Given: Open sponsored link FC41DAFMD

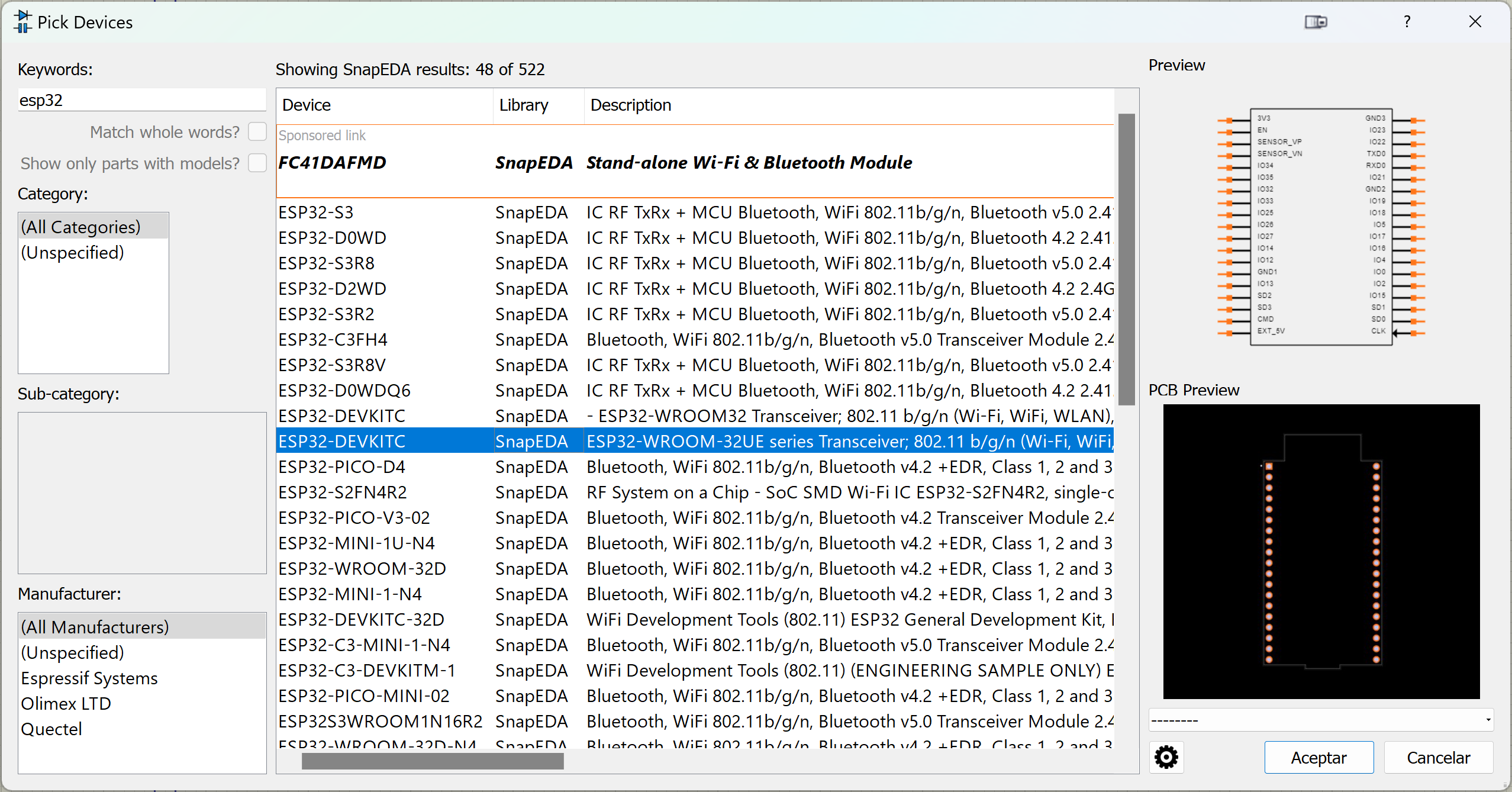Looking at the screenshot, I should pyautogui.click(x=695, y=162).
